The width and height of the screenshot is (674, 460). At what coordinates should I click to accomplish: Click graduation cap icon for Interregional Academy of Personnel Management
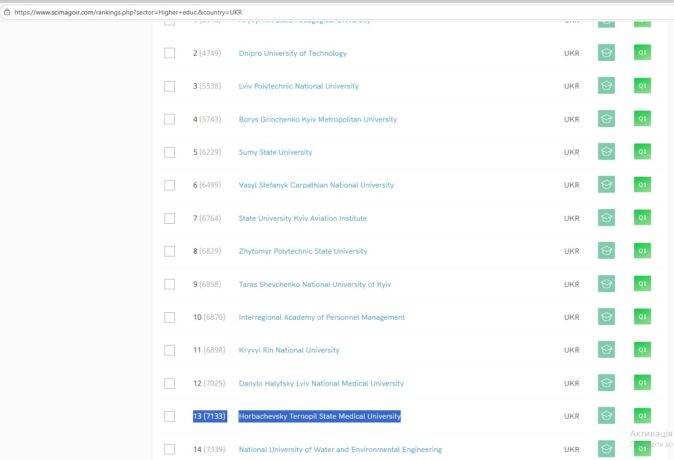pyautogui.click(x=606, y=317)
